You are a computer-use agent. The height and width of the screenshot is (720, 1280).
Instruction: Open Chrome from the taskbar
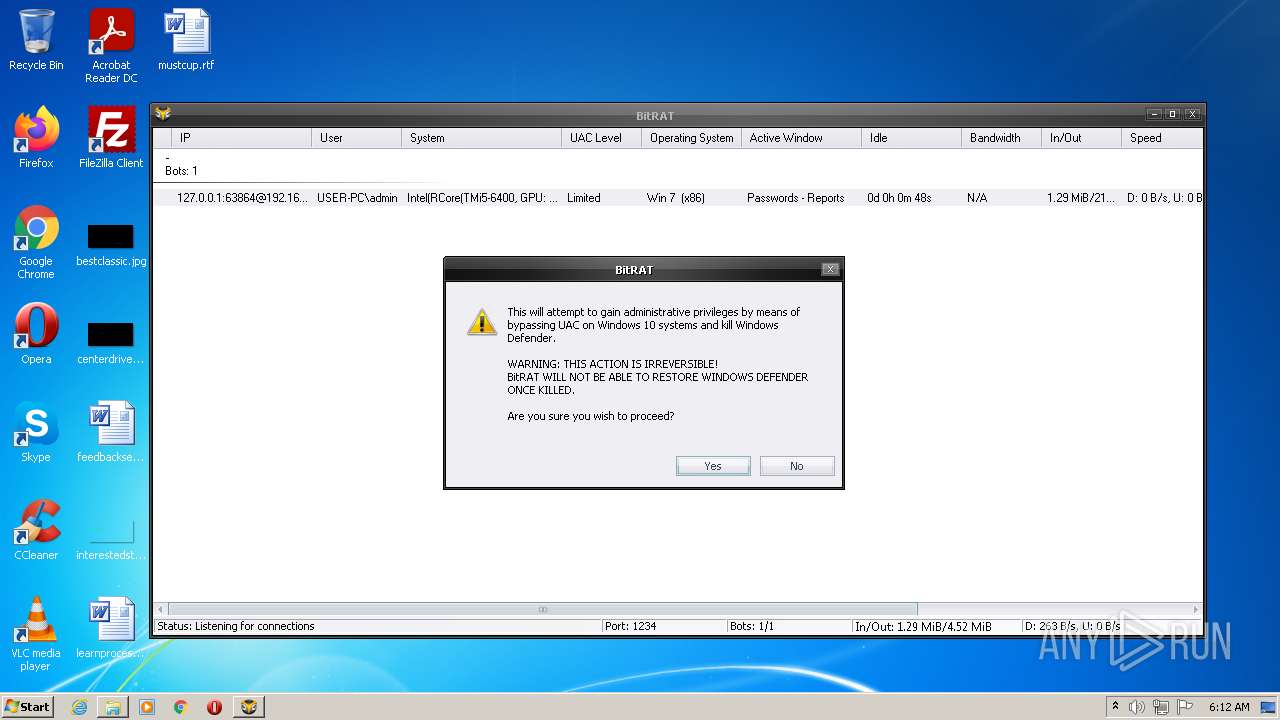click(181, 707)
